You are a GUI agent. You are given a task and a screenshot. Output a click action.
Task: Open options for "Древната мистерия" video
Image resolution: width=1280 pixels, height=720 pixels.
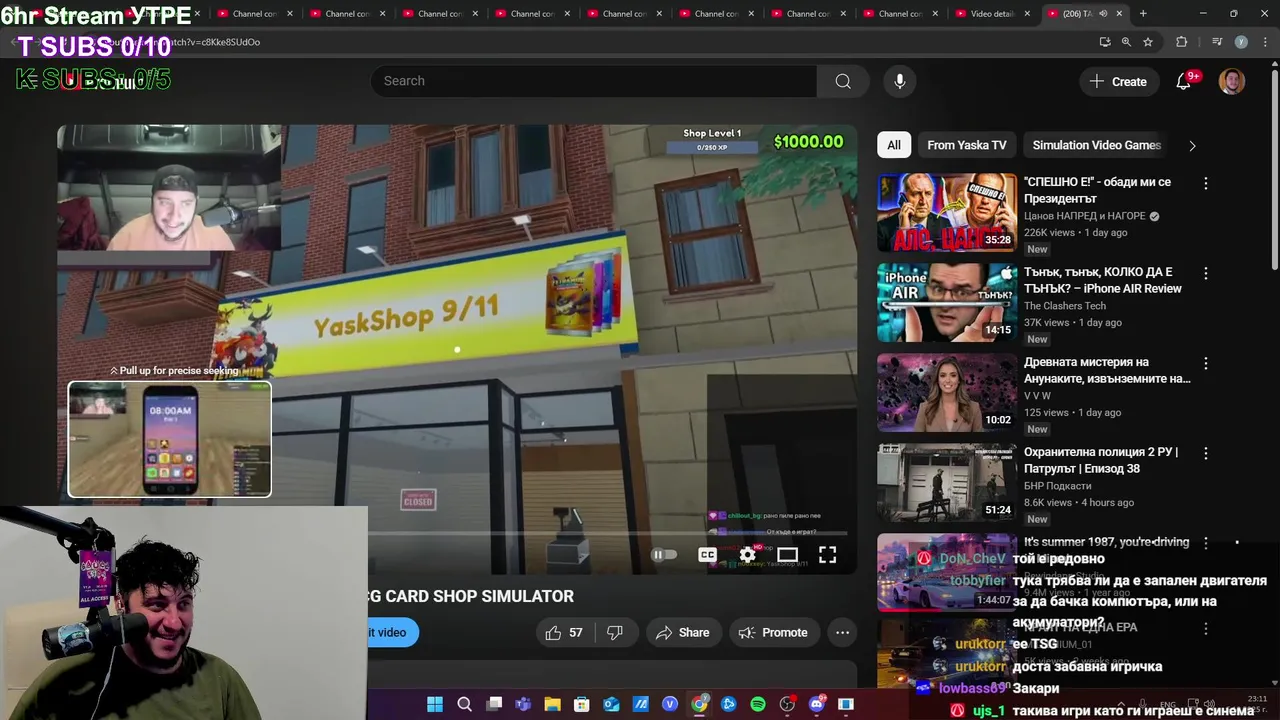click(x=1206, y=363)
